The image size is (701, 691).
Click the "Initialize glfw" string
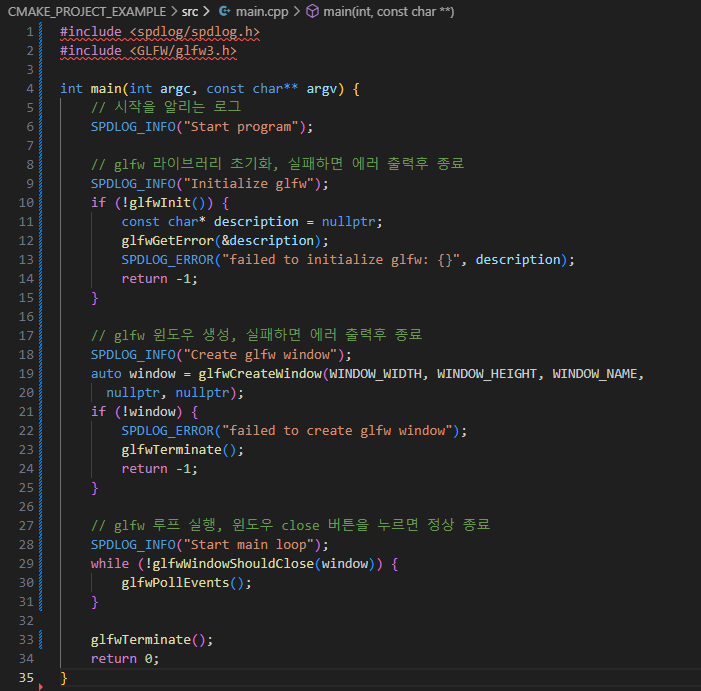(249, 184)
